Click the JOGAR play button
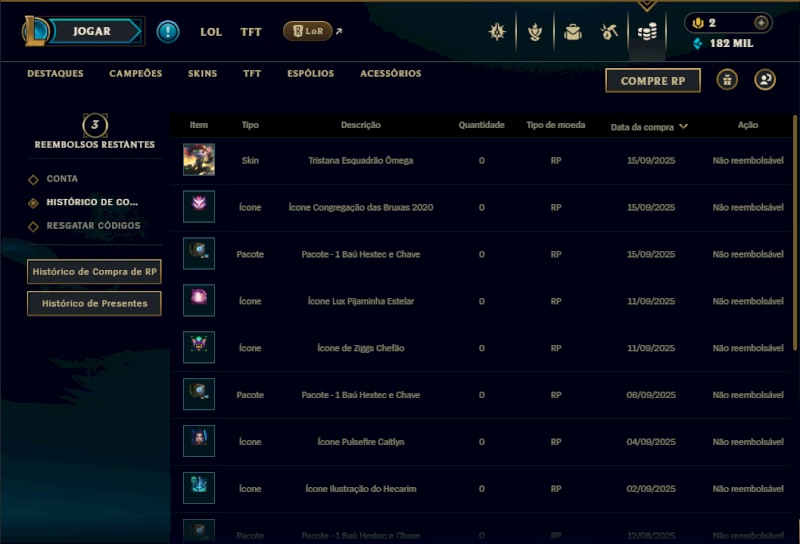 click(95, 31)
